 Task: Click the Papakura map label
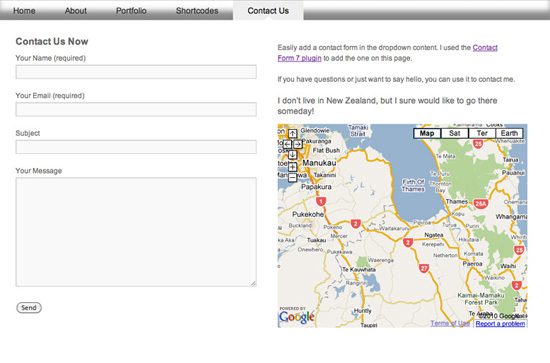point(316,187)
